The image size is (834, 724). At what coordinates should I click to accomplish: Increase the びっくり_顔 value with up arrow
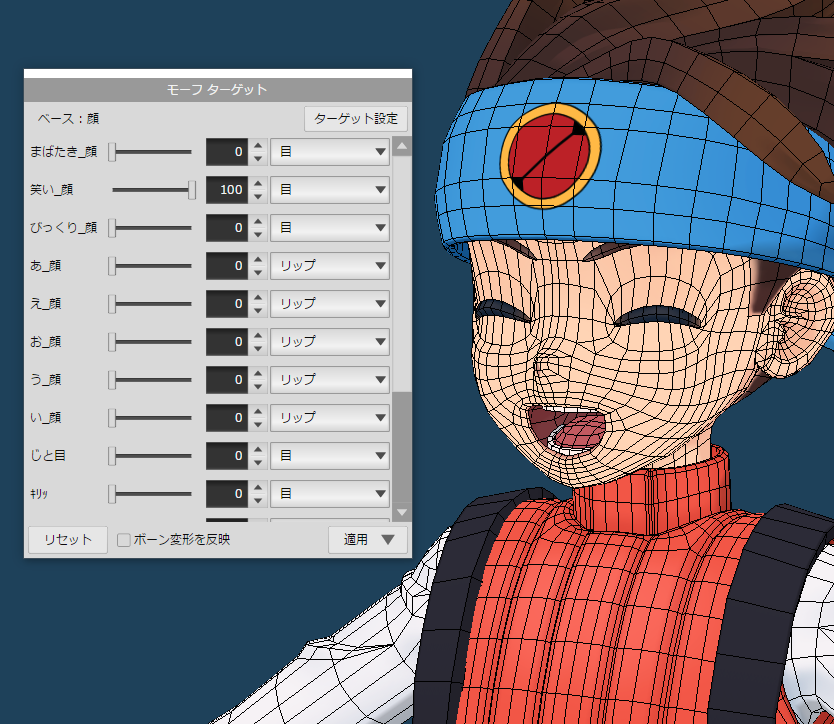pos(258,221)
